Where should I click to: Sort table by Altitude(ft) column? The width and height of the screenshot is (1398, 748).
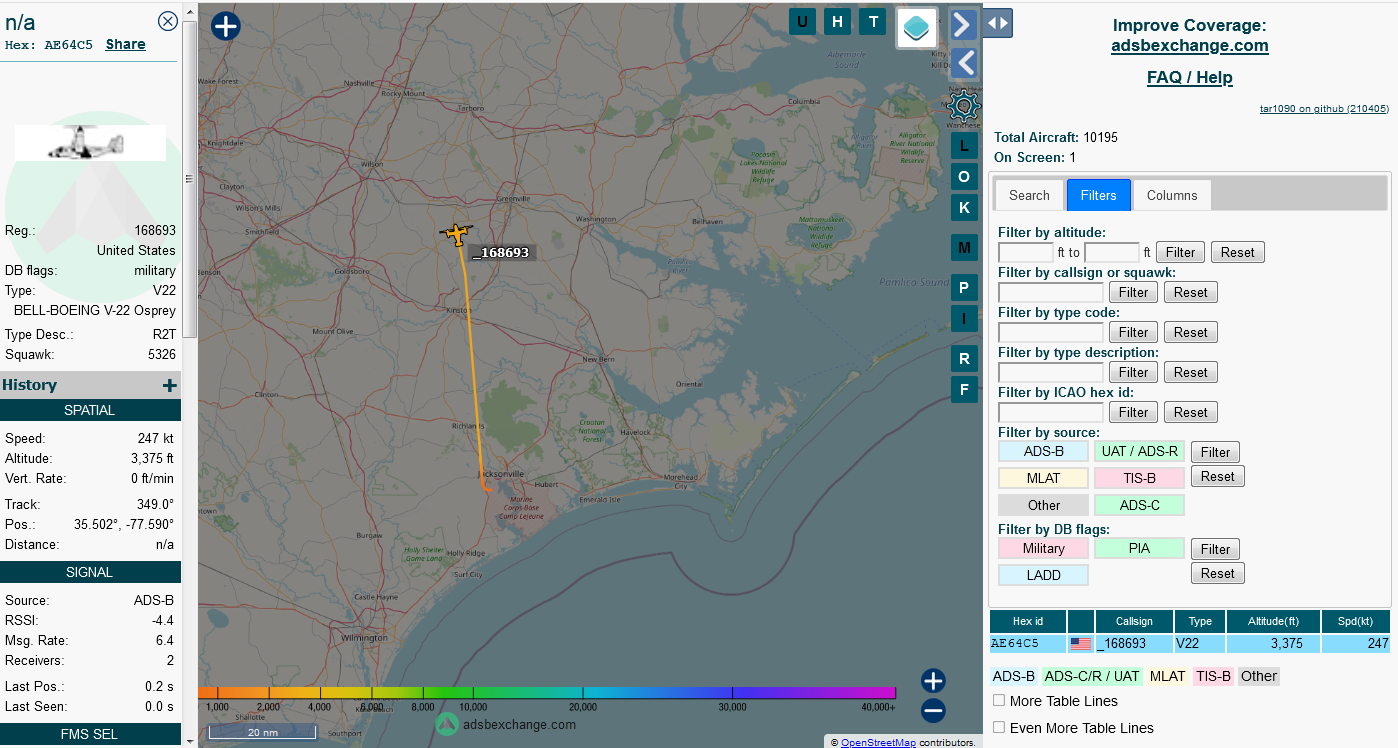[1273, 621]
